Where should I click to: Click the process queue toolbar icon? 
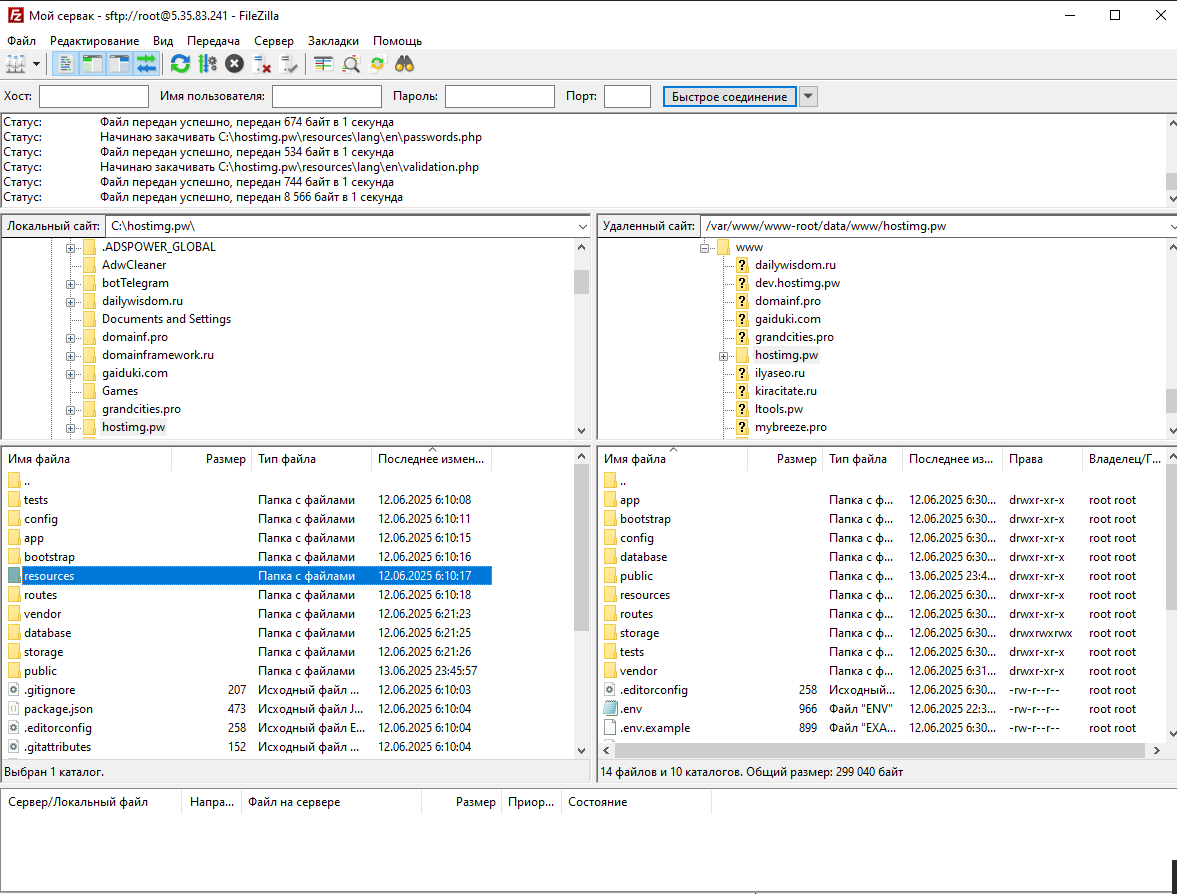point(208,64)
